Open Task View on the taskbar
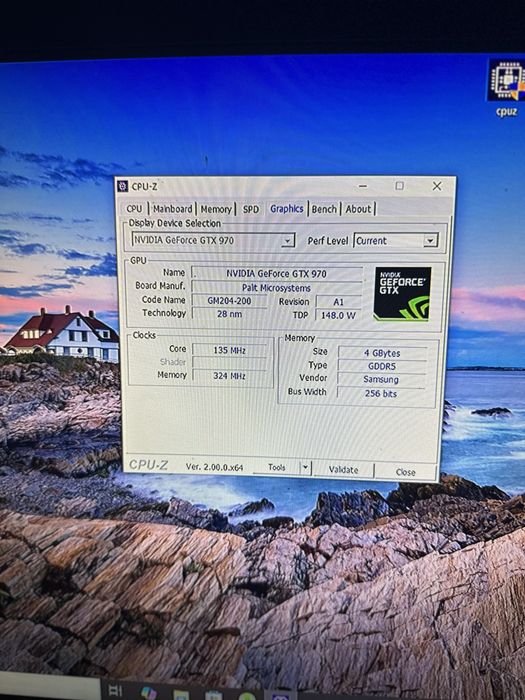The width and height of the screenshot is (525, 700). [115, 690]
